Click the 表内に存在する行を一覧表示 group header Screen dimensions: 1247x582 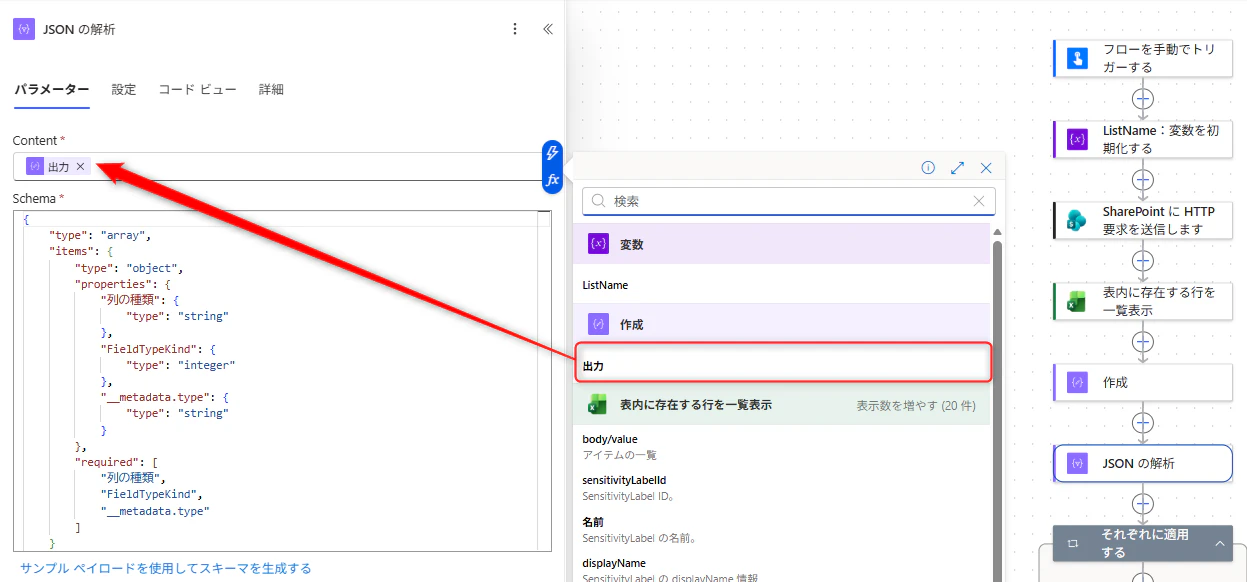click(x=782, y=405)
